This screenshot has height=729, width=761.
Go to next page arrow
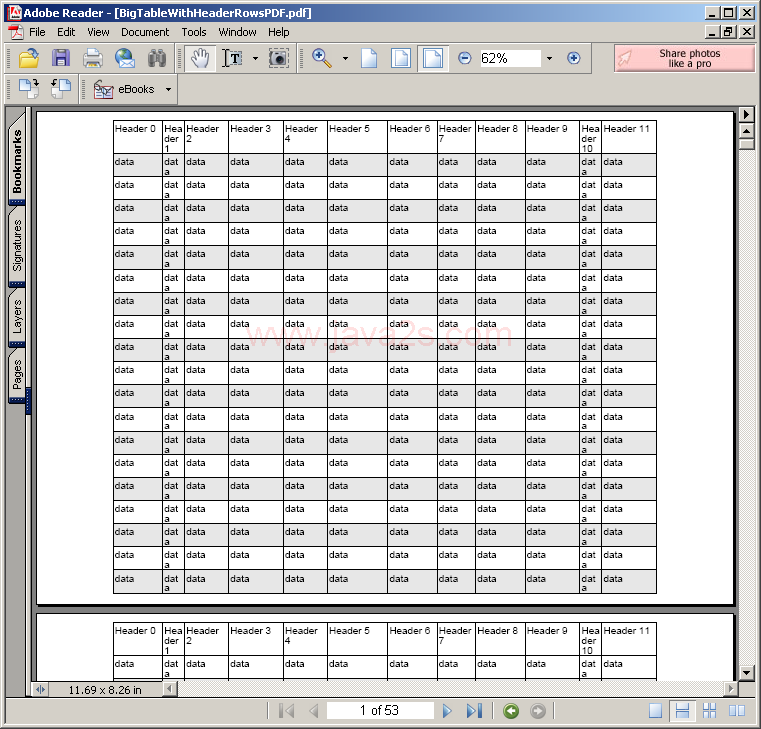tap(447, 711)
